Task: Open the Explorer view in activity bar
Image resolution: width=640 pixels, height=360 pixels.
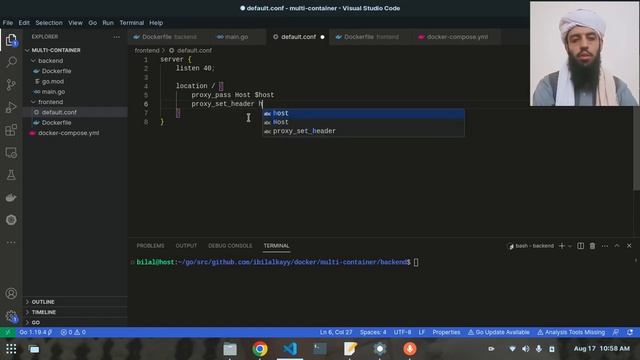Action: 11,40
